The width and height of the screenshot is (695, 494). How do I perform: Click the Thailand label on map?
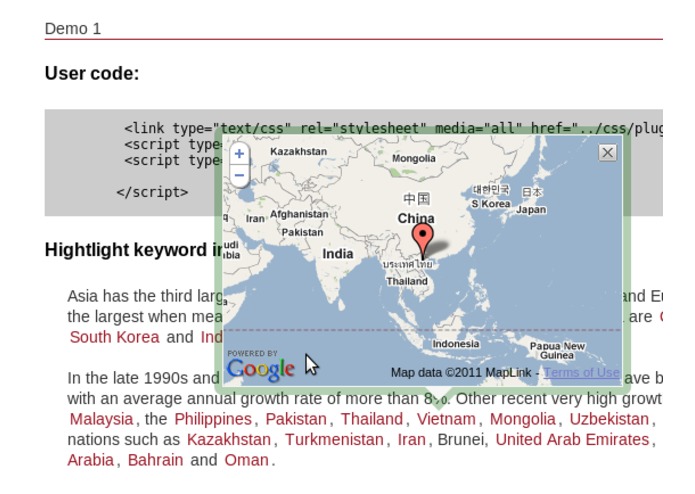point(407,281)
